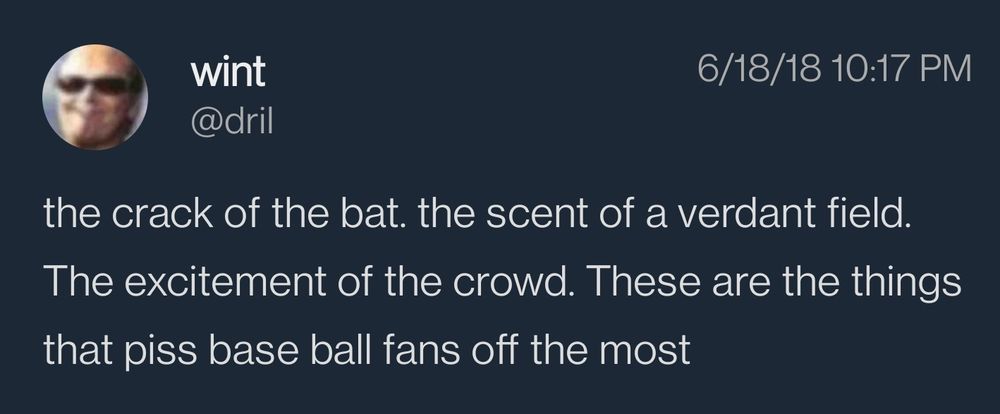
Task: Click the sunglasses on the avatar face
Action: 92,84
